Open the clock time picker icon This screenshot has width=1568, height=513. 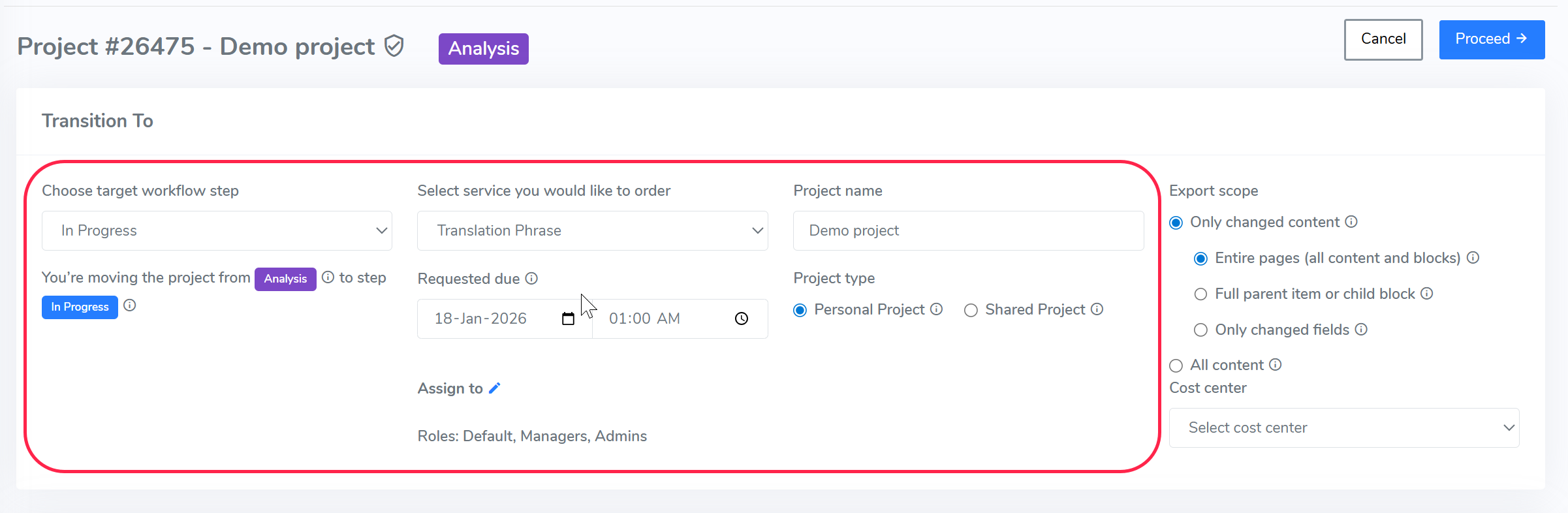pos(742,319)
